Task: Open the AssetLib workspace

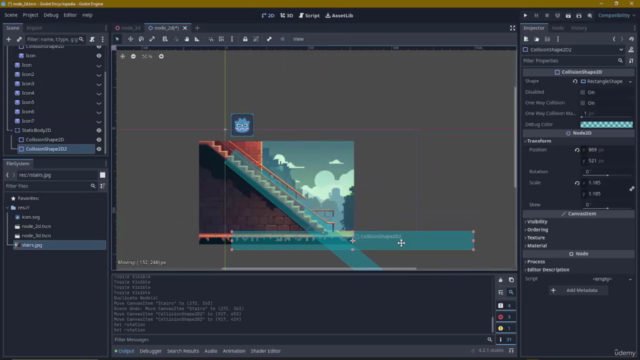Action: click(339, 16)
